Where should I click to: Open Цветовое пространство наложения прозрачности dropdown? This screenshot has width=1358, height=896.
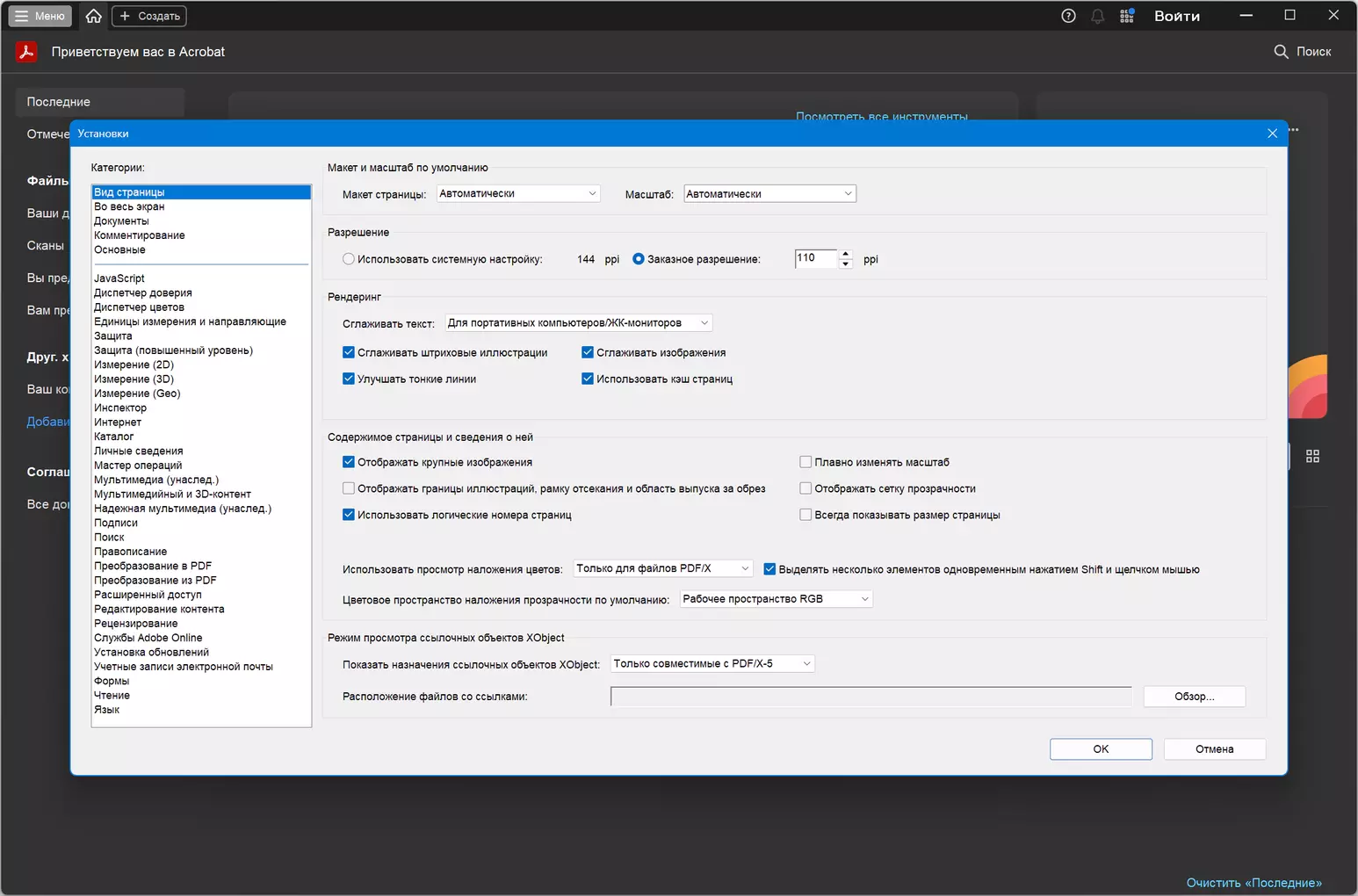pos(777,599)
